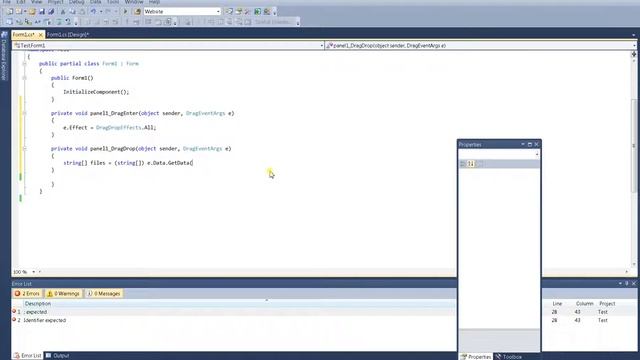Sort errors by Column header
Screen dimensions: 640x360
tap(584, 304)
